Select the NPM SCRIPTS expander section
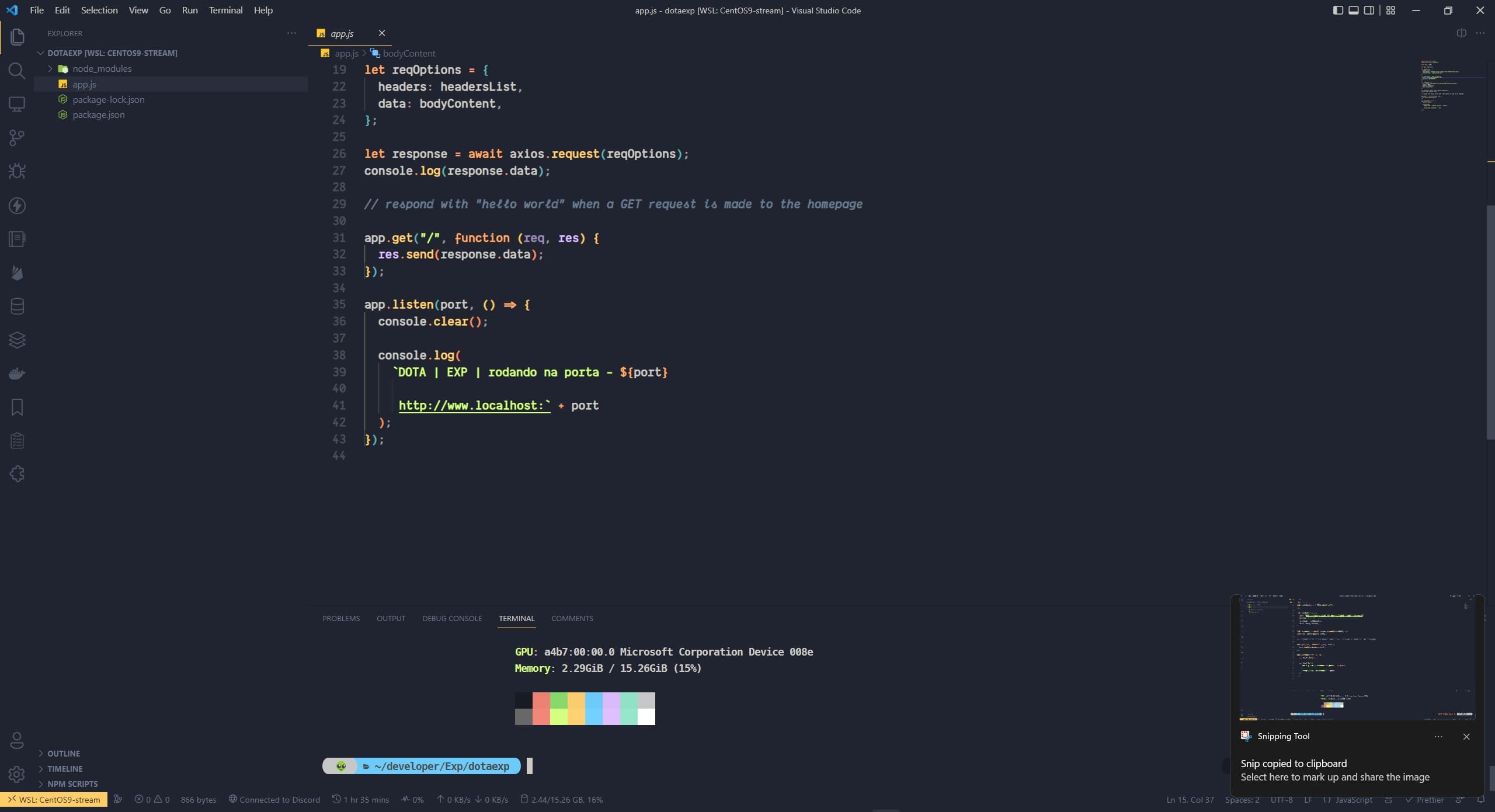 click(x=72, y=784)
